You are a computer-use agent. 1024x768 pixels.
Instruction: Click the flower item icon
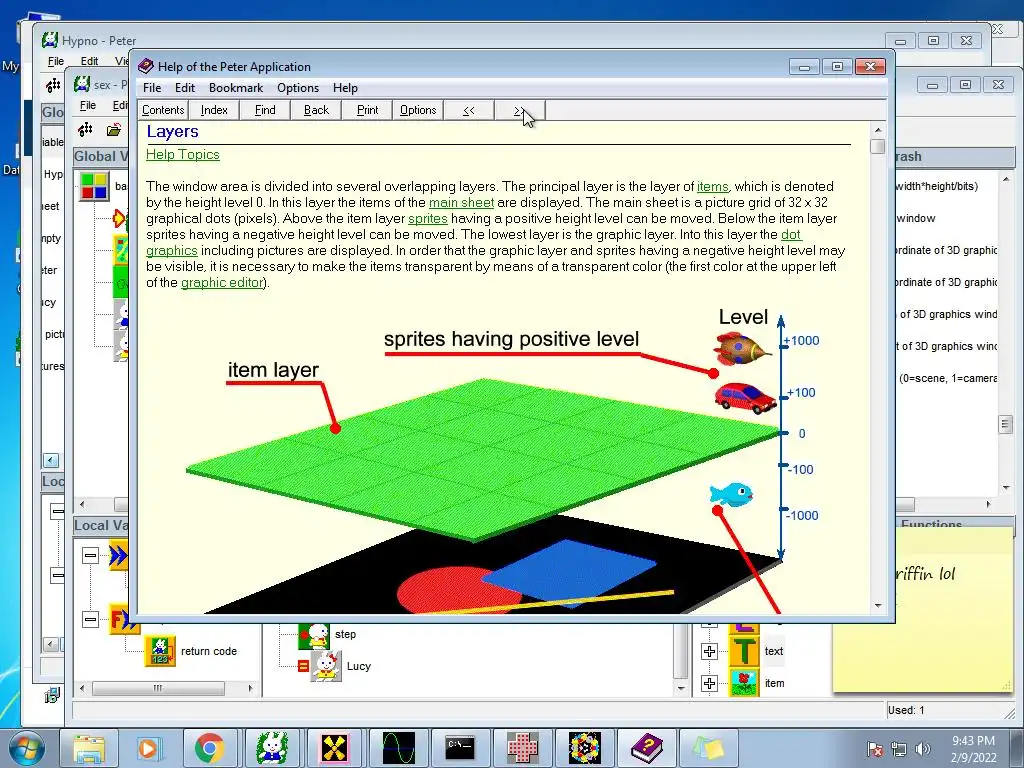[744, 683]
